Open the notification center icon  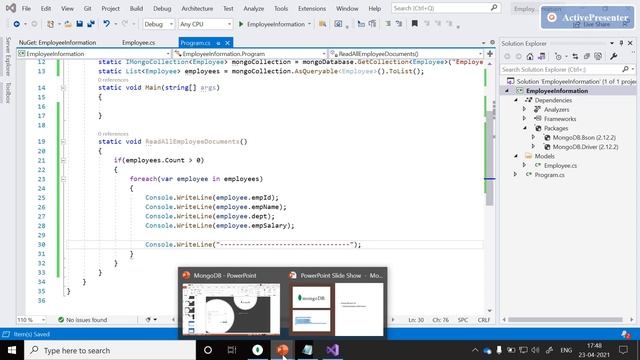[623, 350]
